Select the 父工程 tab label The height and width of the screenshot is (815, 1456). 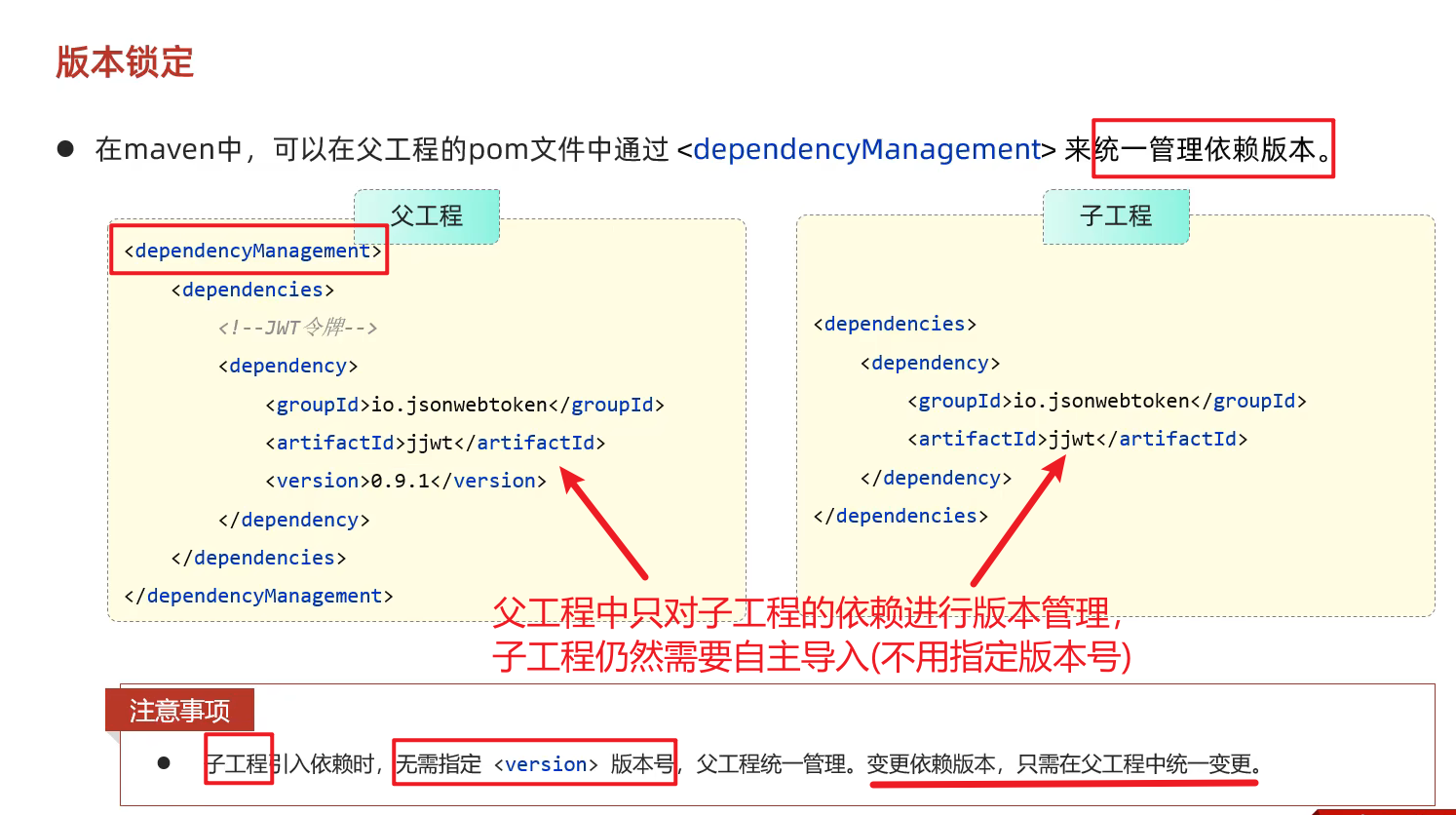[427, 215]
